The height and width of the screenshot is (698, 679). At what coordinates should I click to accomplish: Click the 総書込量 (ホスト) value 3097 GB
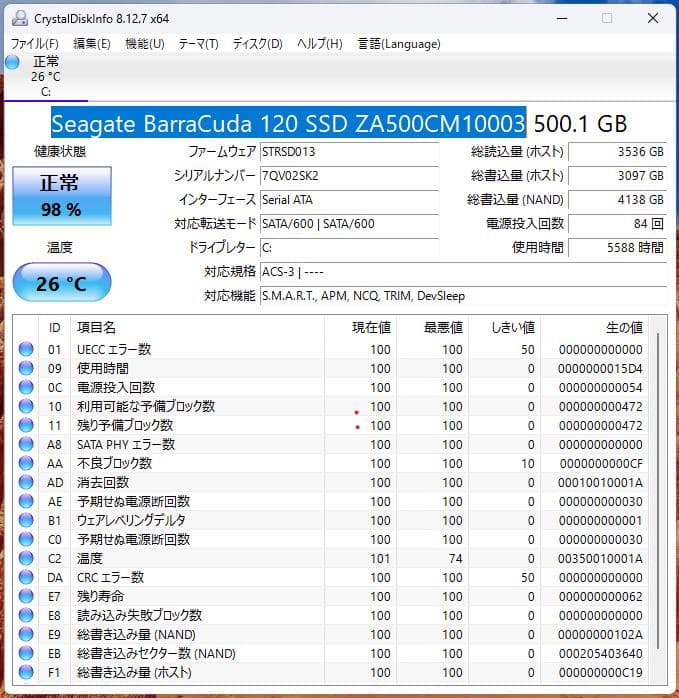[x=617, y=176]
